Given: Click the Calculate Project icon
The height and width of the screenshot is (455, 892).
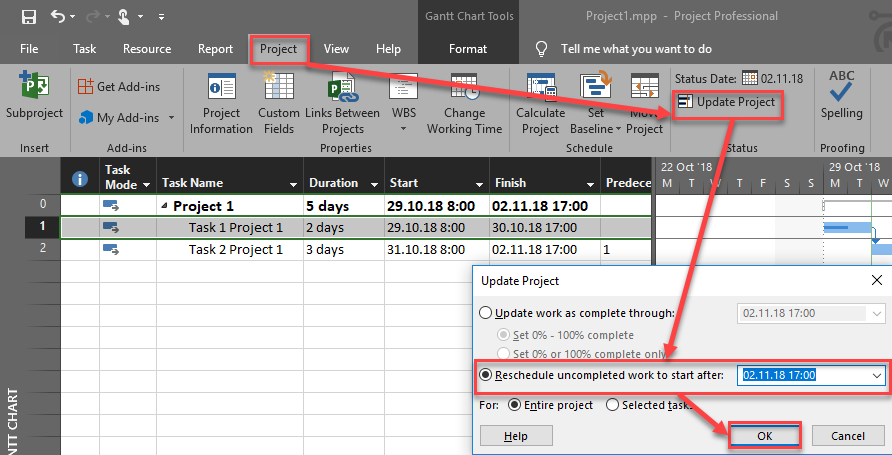Looking at the screenshot, I should [540, 88].
